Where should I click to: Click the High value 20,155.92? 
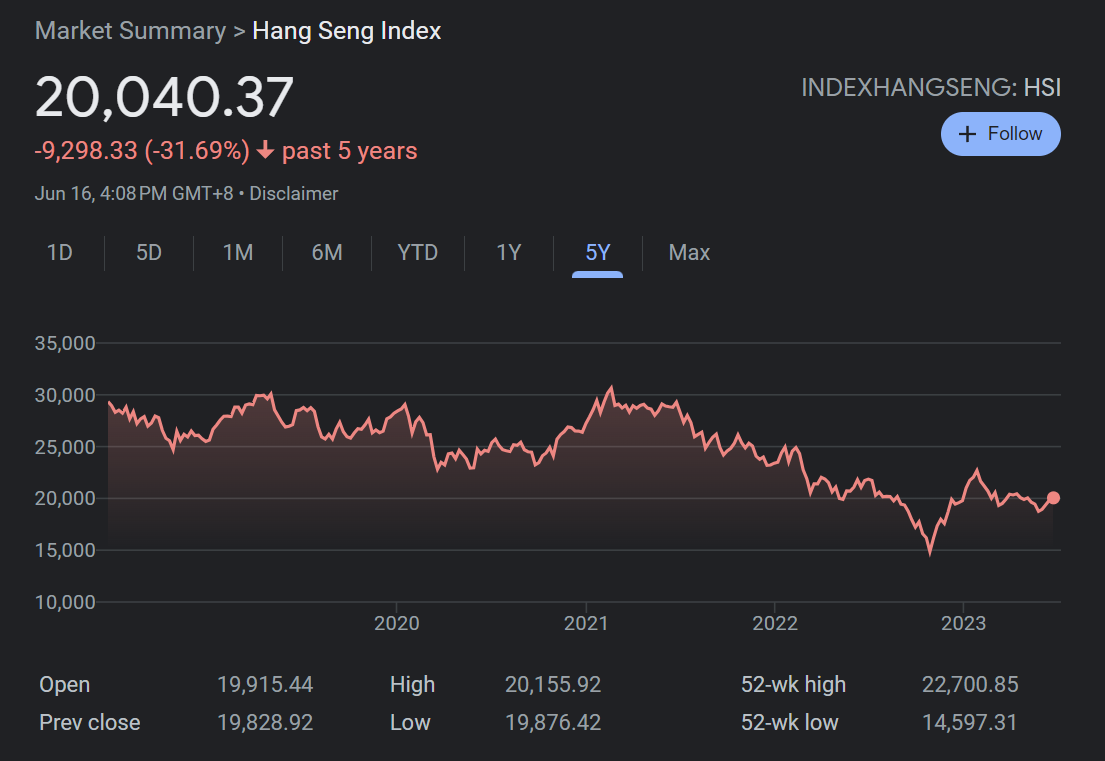pyautogui.click(x=553, y=684)
